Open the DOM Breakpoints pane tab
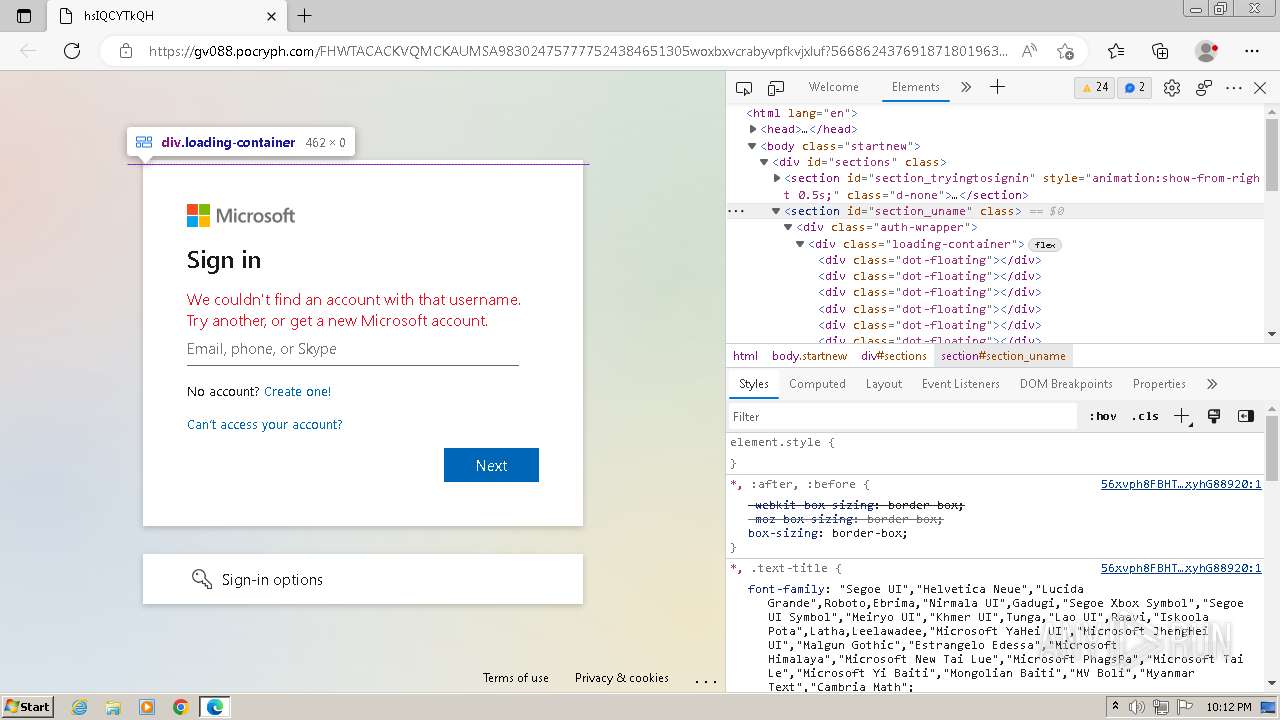 click(1066, 384)
